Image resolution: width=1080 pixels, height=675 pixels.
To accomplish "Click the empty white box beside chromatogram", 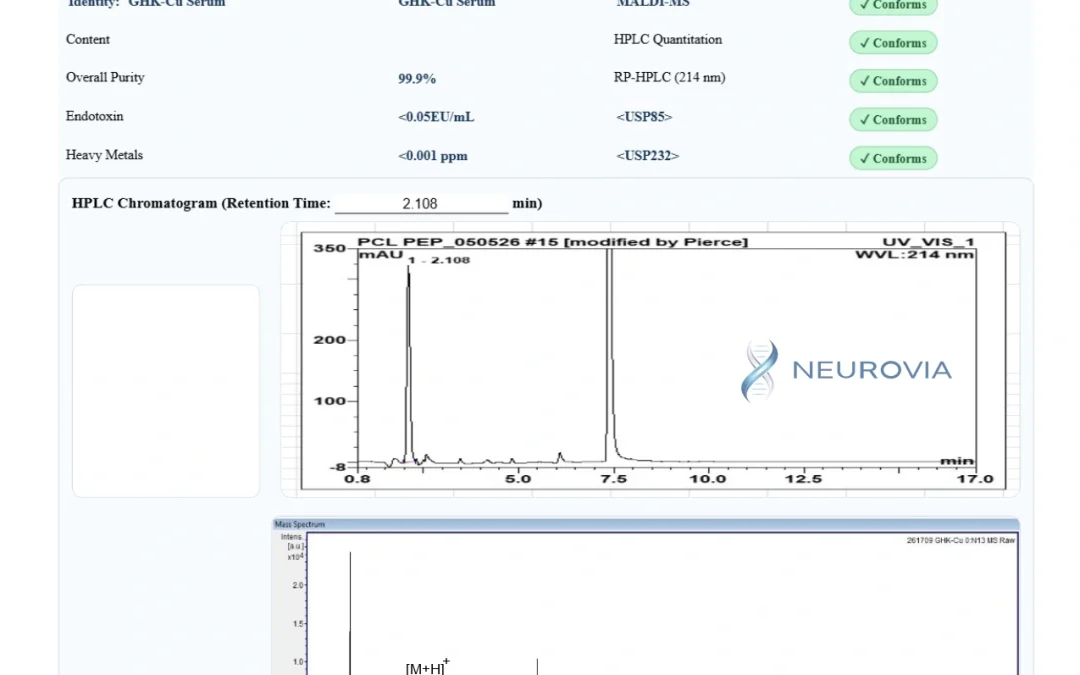I will pyautogui.click(x=166, y=391).
